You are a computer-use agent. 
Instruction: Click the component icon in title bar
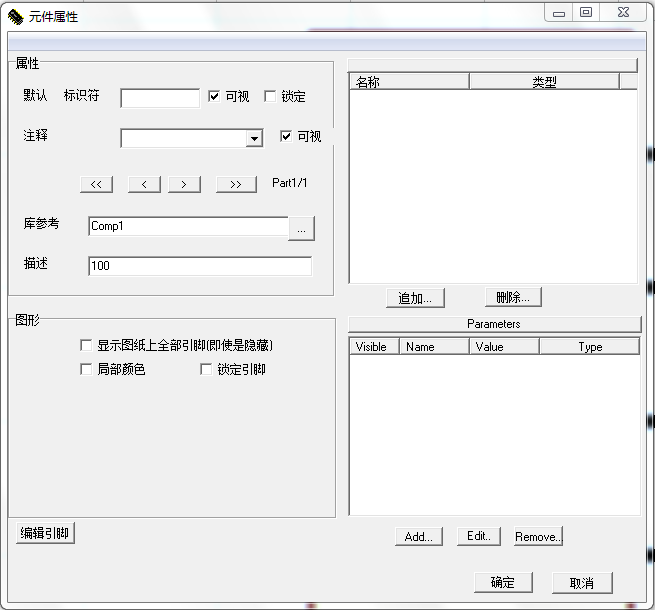pos(15,16)
